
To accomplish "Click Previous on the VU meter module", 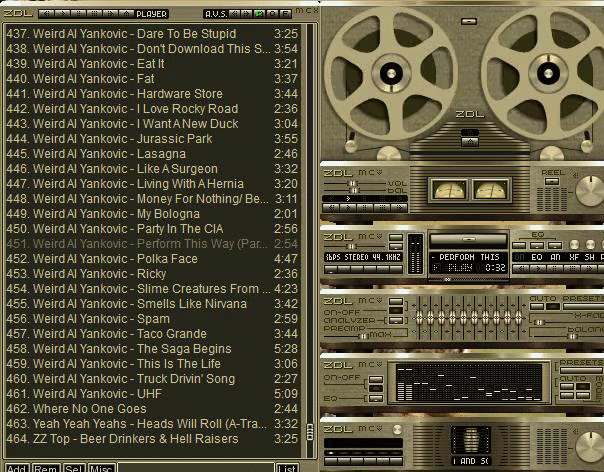I will click(331, 208).
